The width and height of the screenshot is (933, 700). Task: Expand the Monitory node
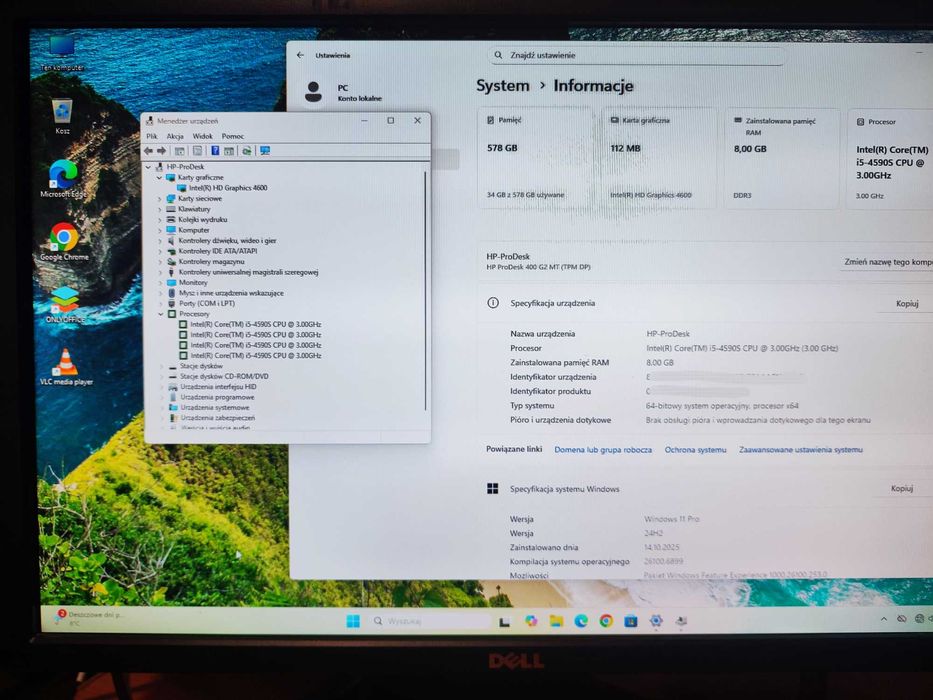(160, 283)
